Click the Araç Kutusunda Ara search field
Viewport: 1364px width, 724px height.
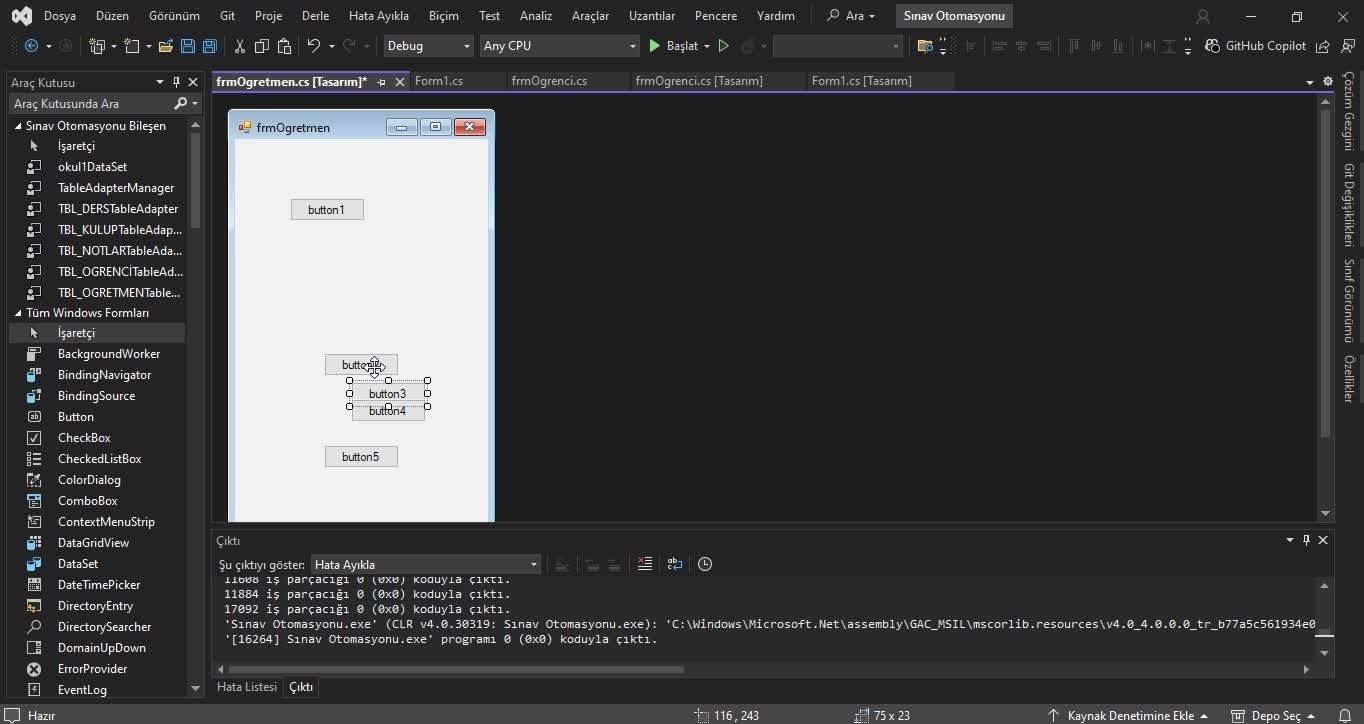coord(90,104)
